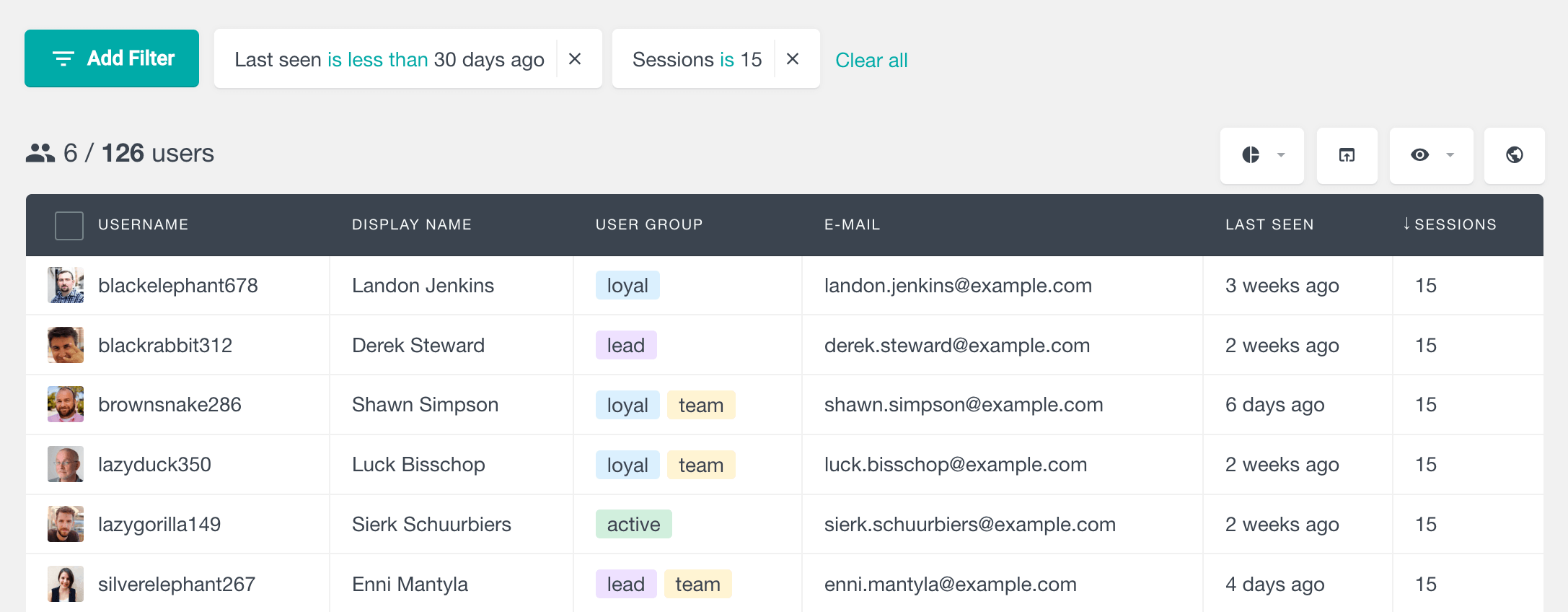1568x612 pixels.
Task: Click the globe icon button
Action: [1514, 155]
